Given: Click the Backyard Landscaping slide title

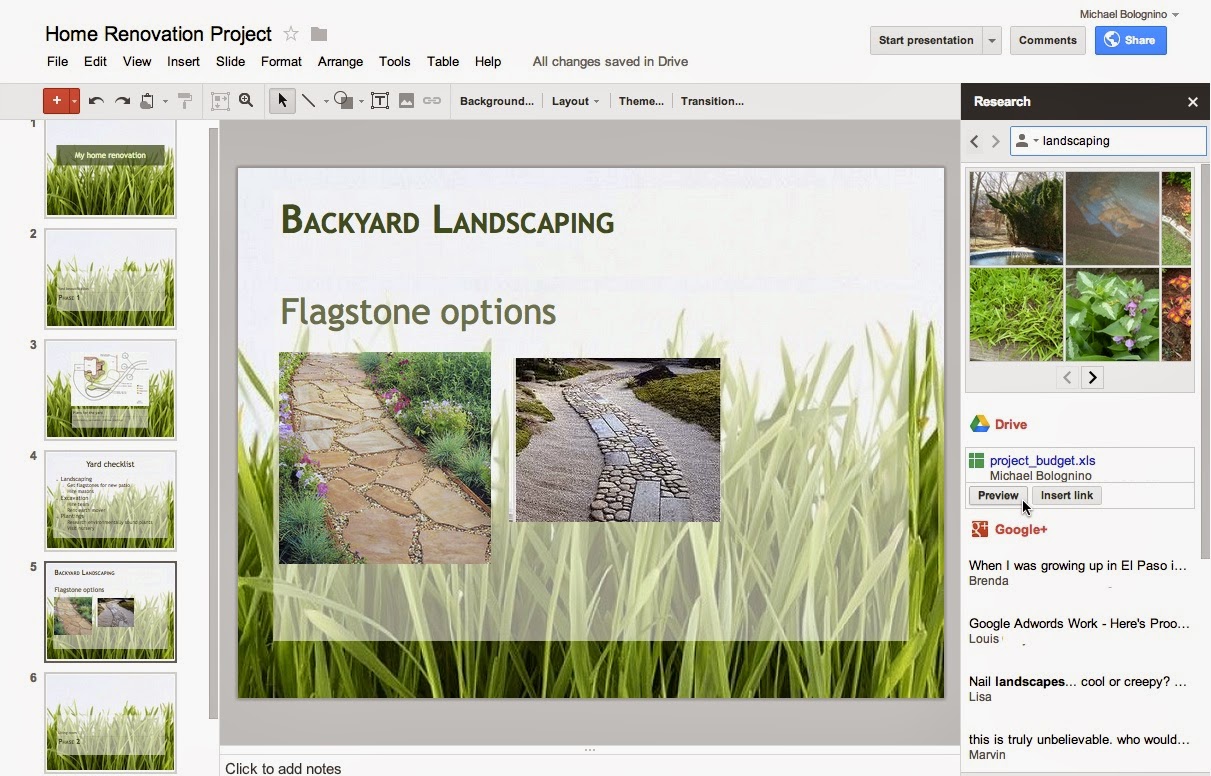Looking at the screenshot, I should (x=447, y=219).
